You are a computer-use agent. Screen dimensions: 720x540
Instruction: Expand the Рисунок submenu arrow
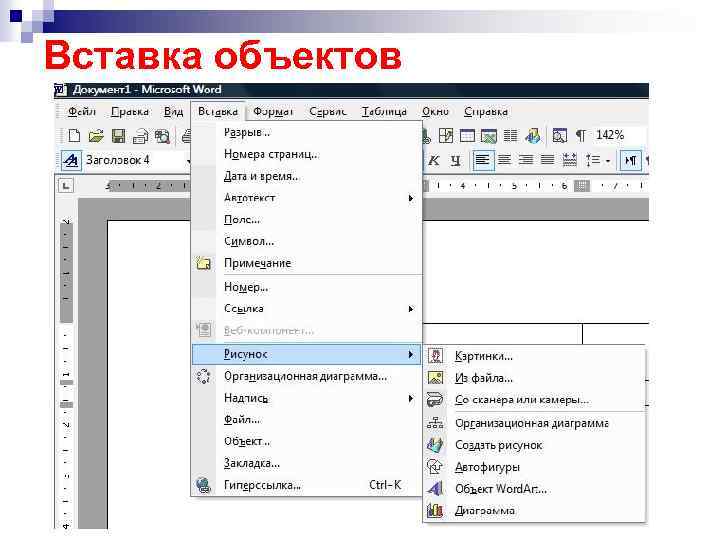[411, 354]
